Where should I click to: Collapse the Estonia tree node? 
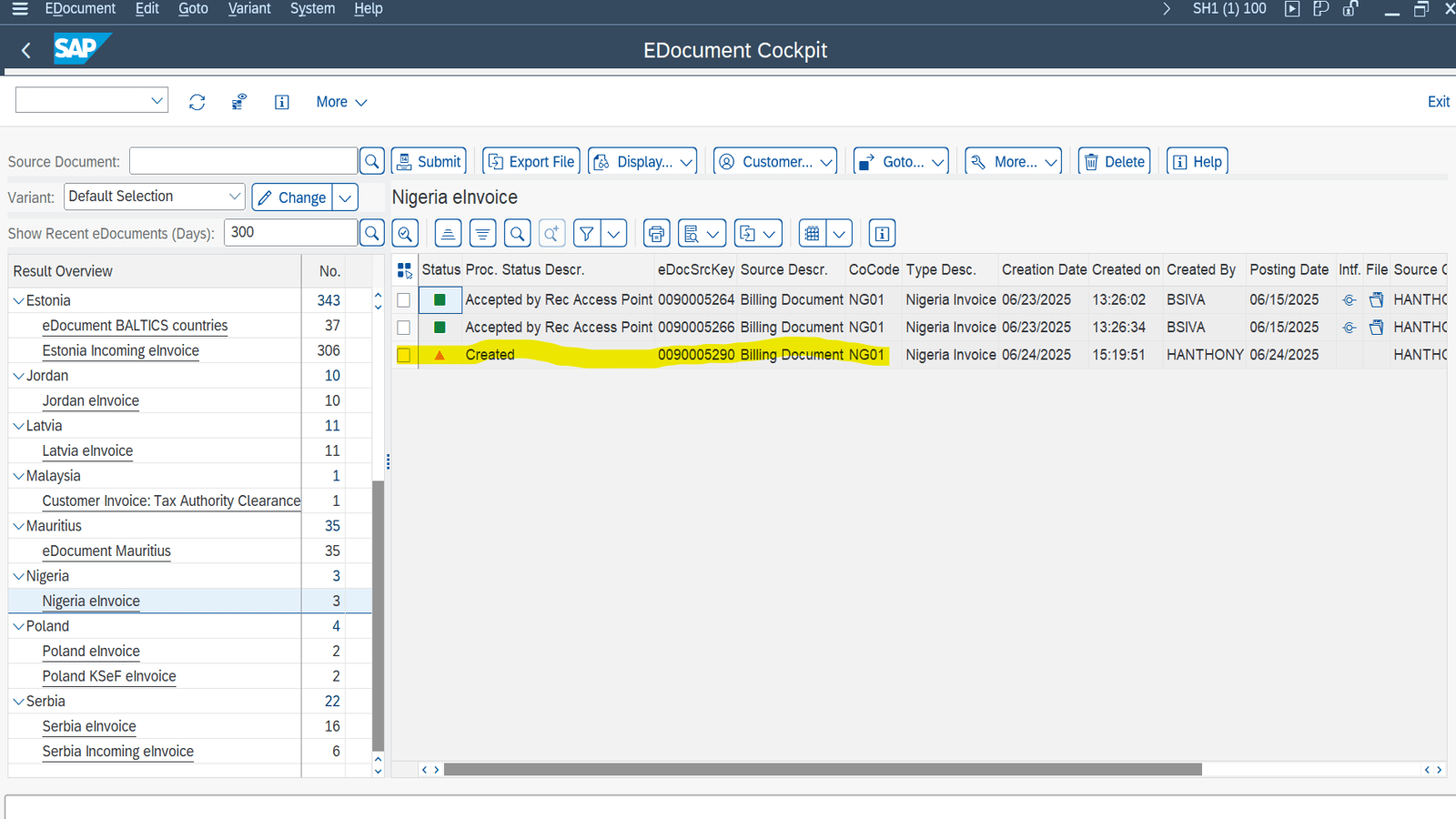coord(18,300)
